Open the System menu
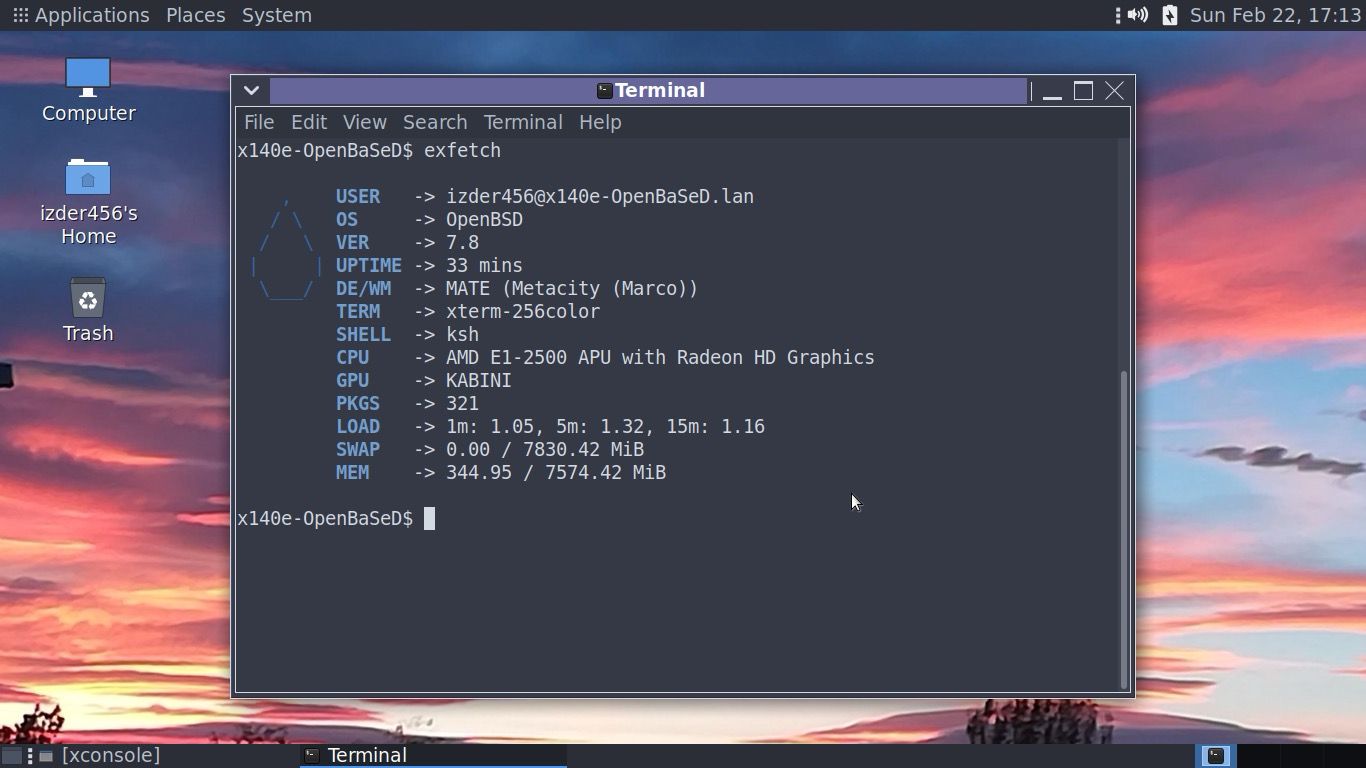This screenshot has height=768, width=1366. point(276,15)
